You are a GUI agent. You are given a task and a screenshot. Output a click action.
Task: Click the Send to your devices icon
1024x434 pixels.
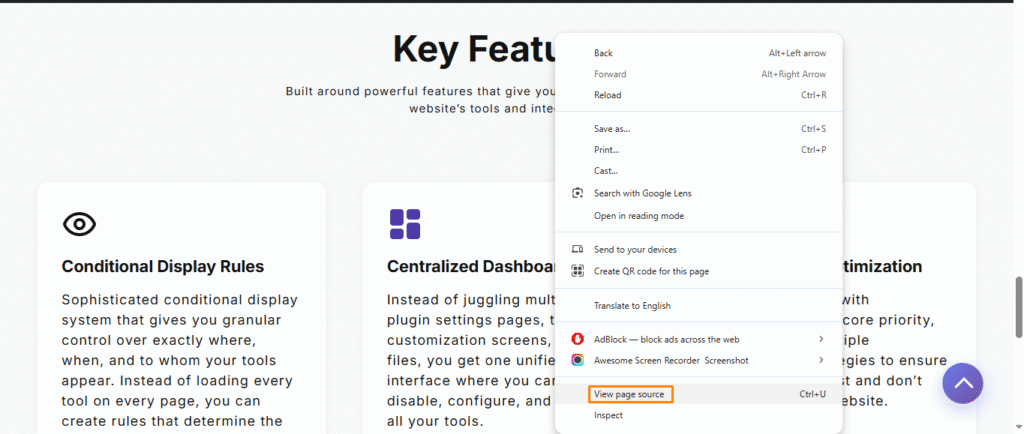click(577, 249)
